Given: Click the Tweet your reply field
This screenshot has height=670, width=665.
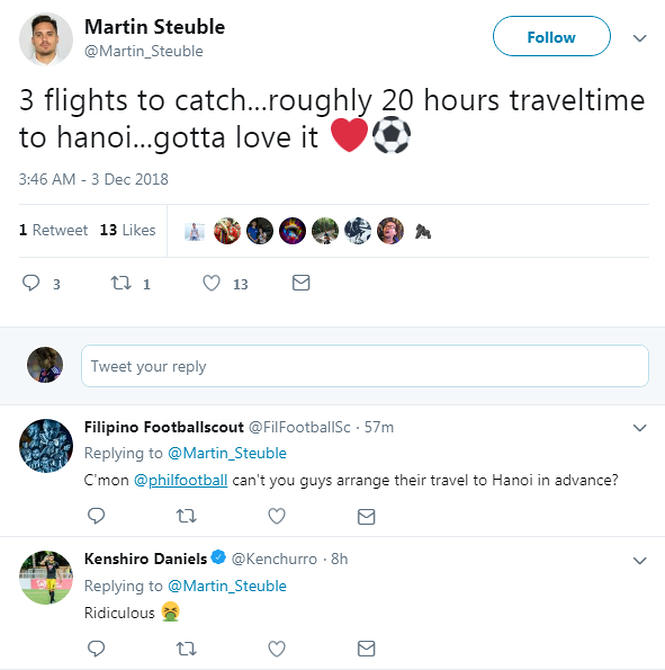Looking at the screenshot, I should tap(364, 366).
